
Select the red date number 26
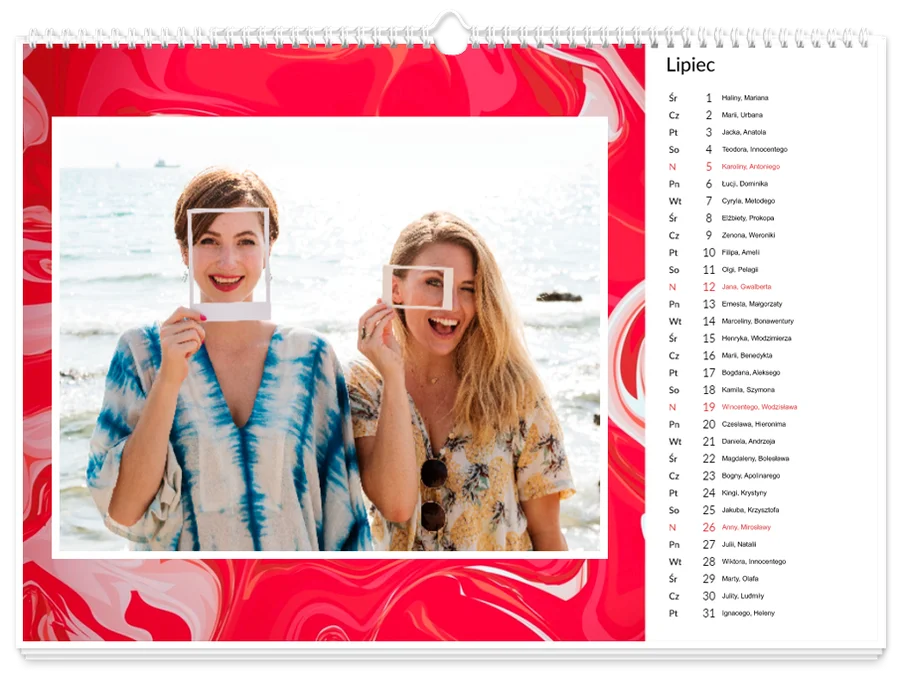(x=709, y=528)
